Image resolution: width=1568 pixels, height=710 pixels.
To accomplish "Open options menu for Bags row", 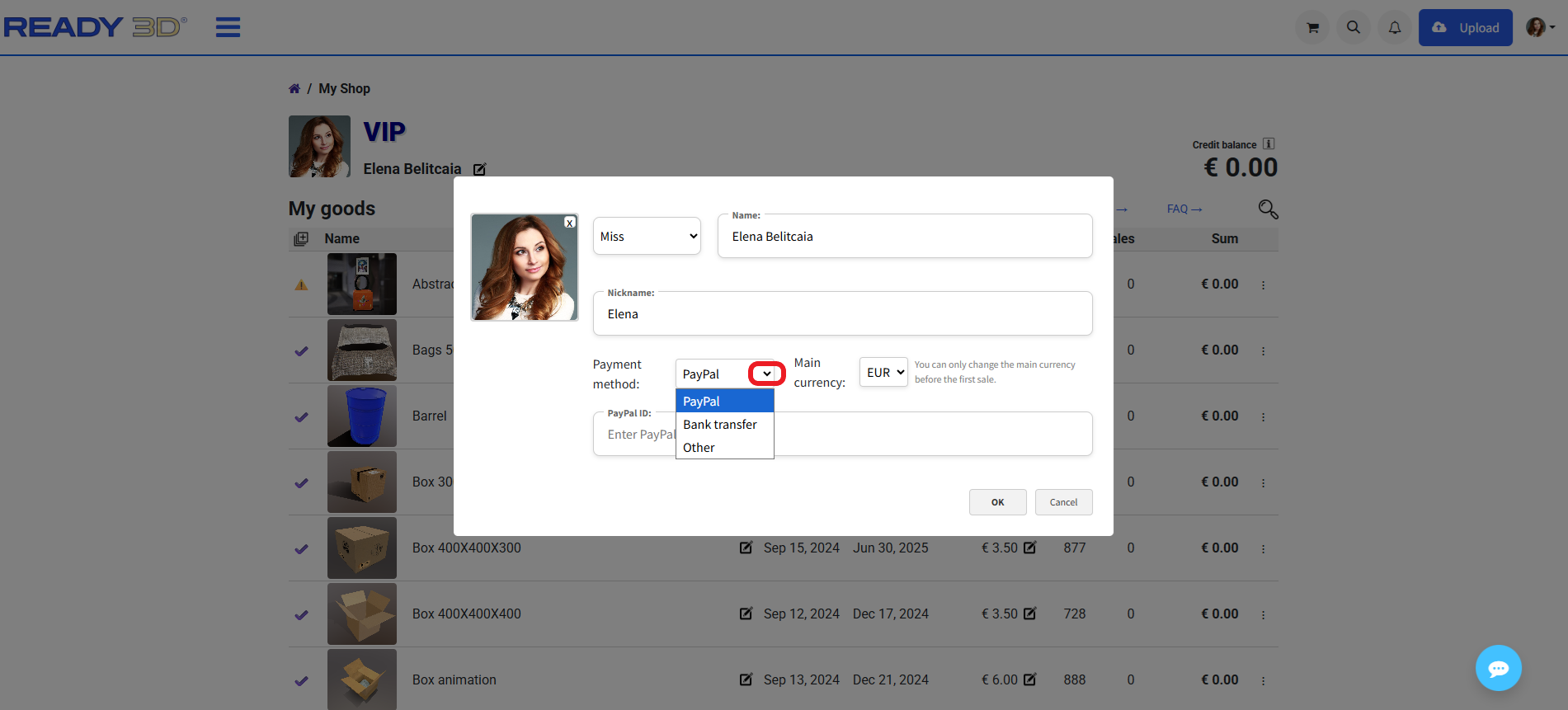I will click(x=1263, y=350).
